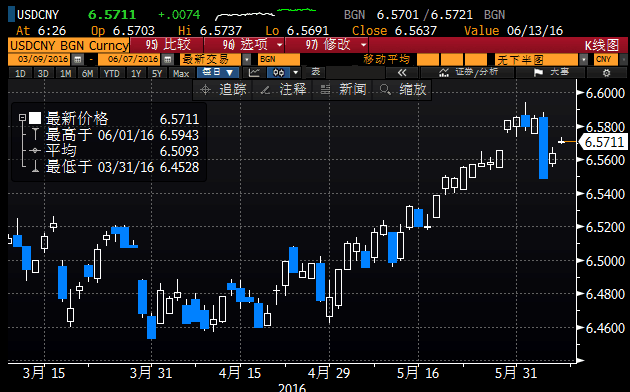Open the 每日 periodicity dropdown
The width and height of the screenshot is (630, 392).
pyautogui.click(x=218, y=73)
